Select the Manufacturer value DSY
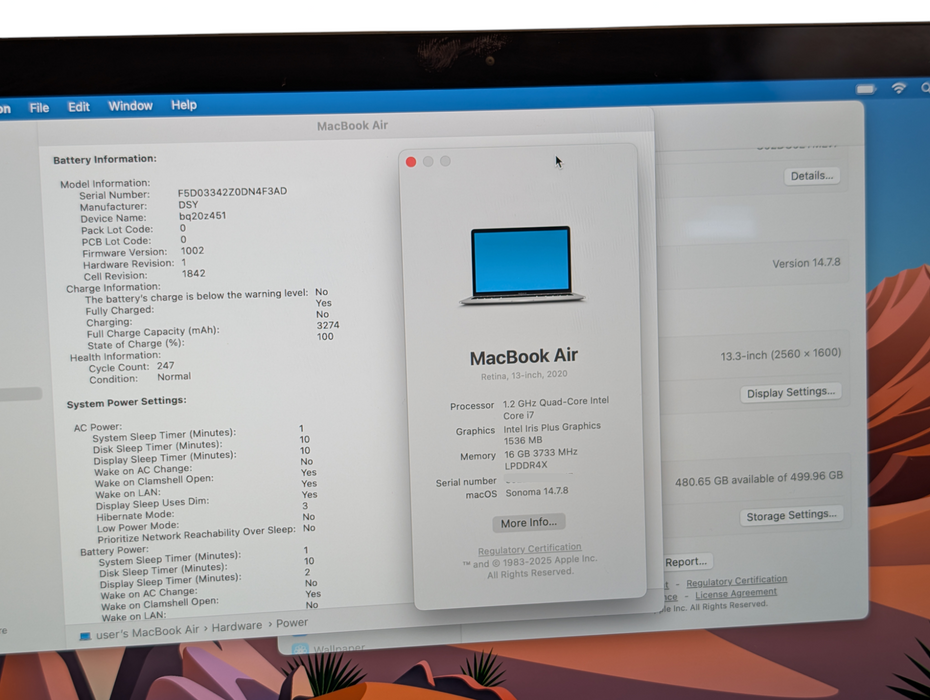Screen dimensions: 930x700 click(188, 204)
